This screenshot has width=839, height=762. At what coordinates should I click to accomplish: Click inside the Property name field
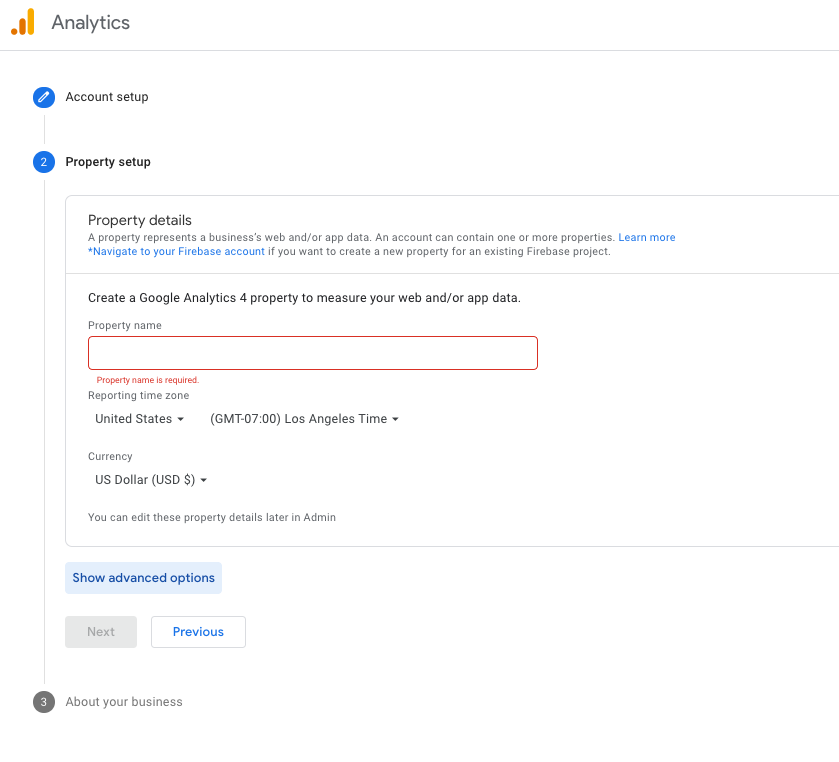[x=312, y=352]
